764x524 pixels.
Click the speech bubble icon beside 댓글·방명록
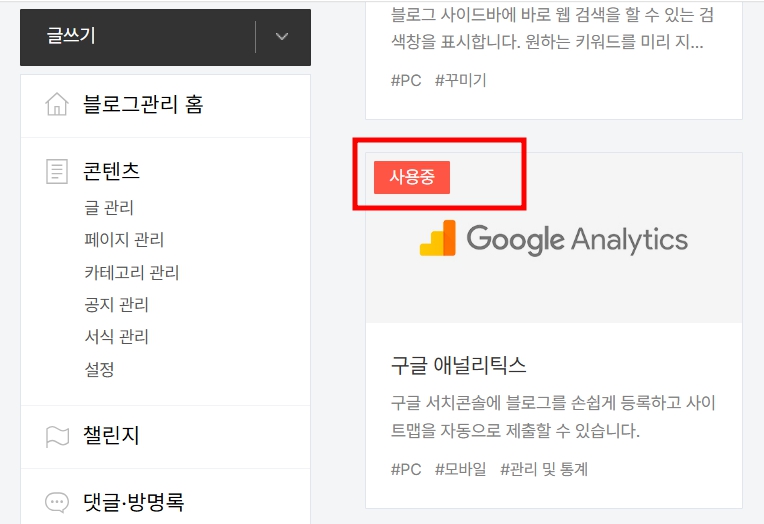pyautogui.click(x=57, y=502)
